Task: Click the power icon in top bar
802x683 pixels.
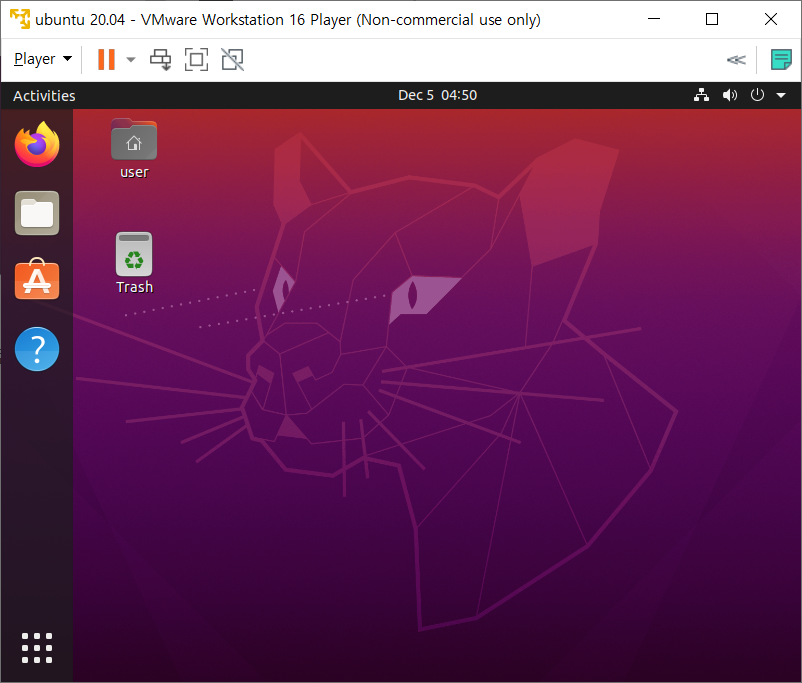Action: (757, 95)
